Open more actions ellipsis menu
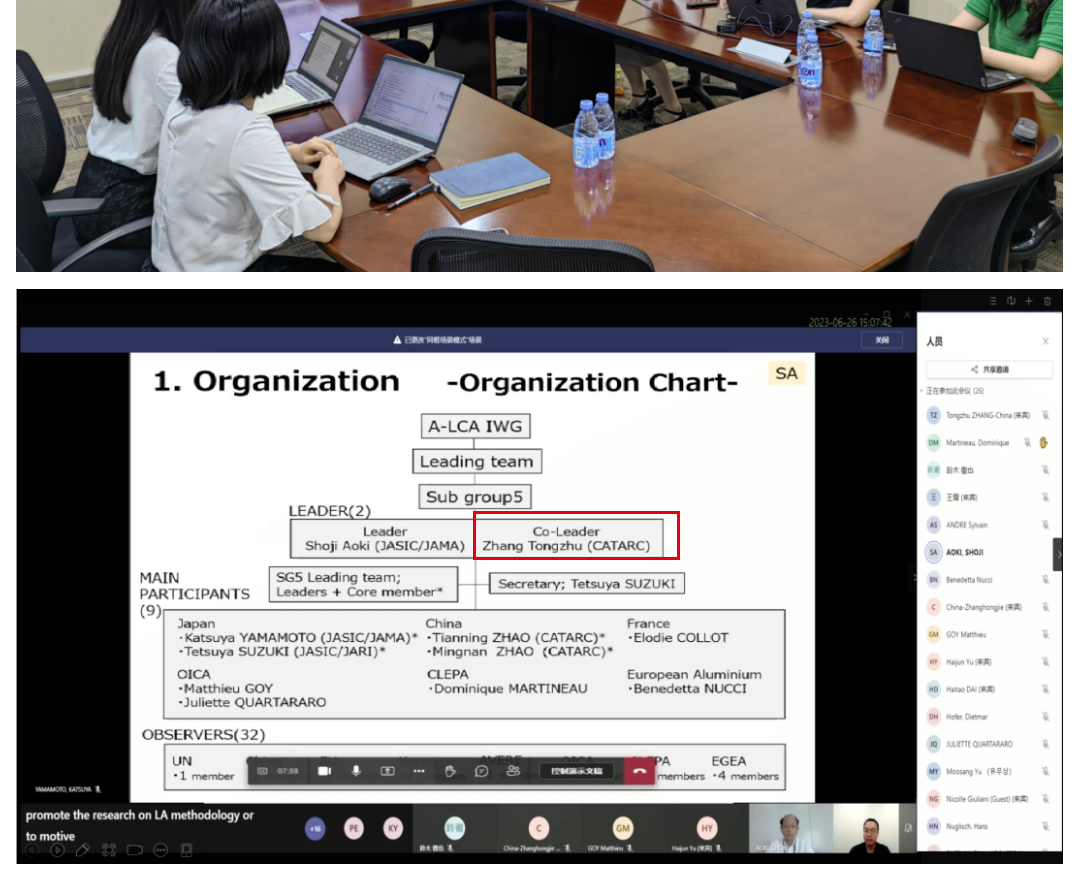The height and width of the screenshot is (881, 1076). click(x=418, y=771)
